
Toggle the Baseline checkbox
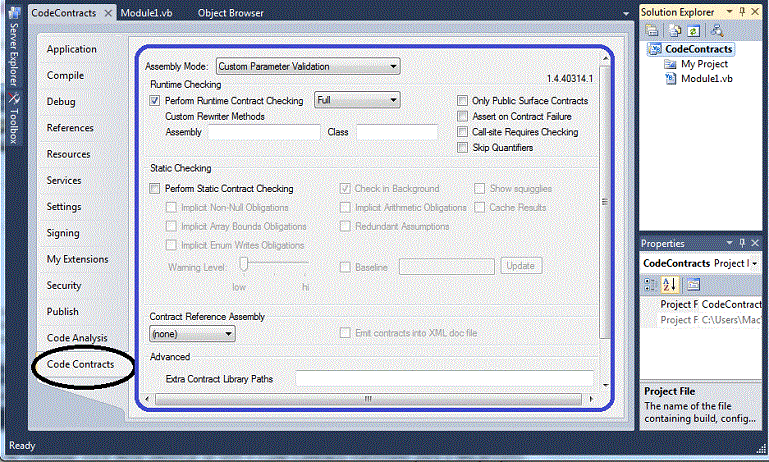coord(345,267)
